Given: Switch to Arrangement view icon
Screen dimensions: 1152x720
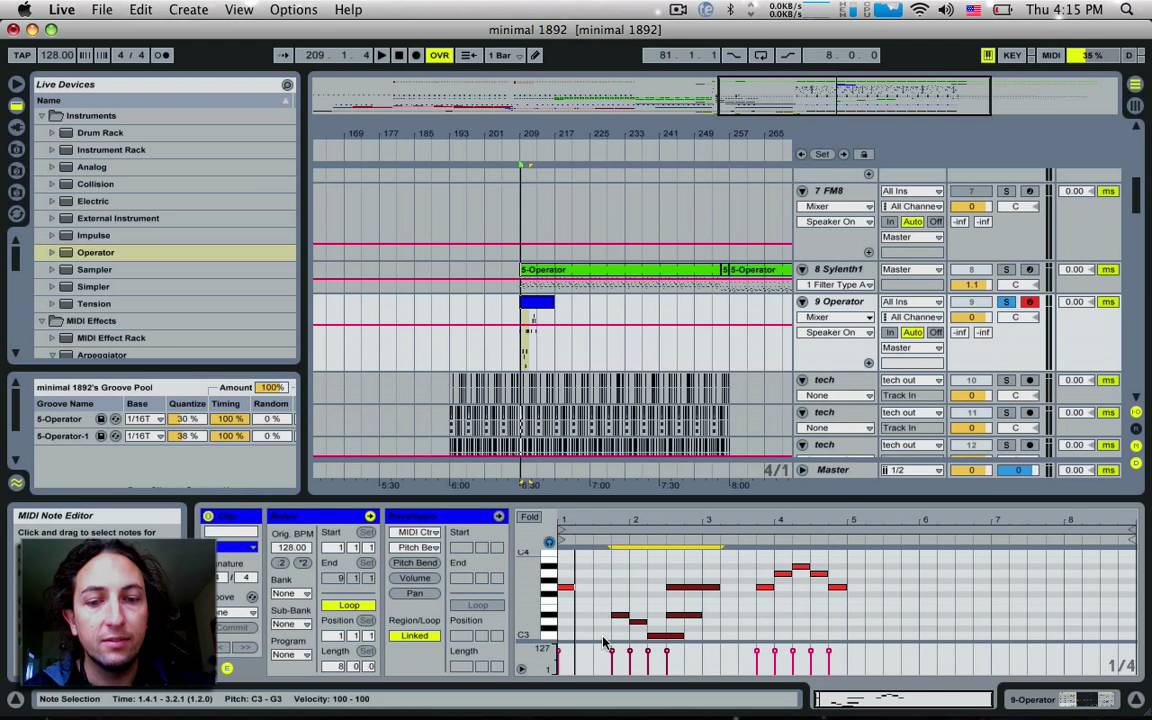Looking at the screenshot, I should (1135, 84).
